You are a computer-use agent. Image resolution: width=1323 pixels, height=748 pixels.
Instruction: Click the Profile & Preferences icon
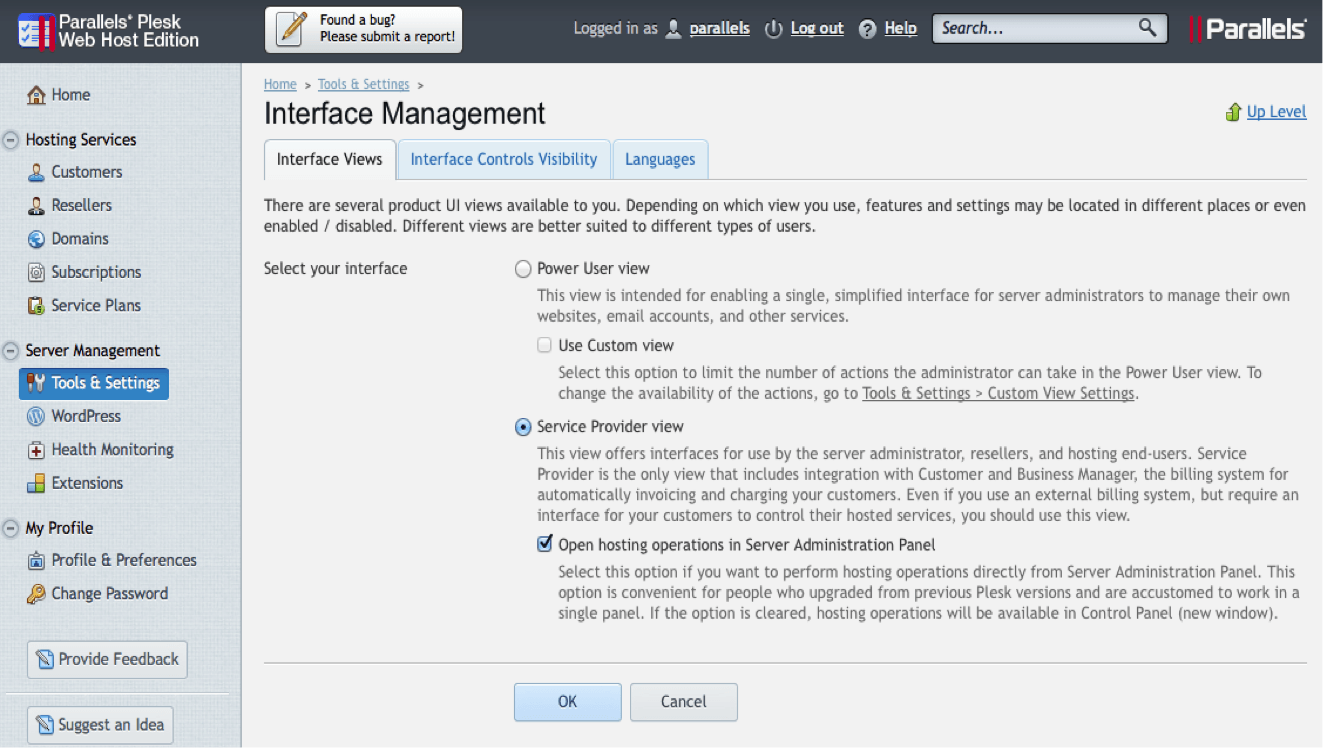point(36,560)
